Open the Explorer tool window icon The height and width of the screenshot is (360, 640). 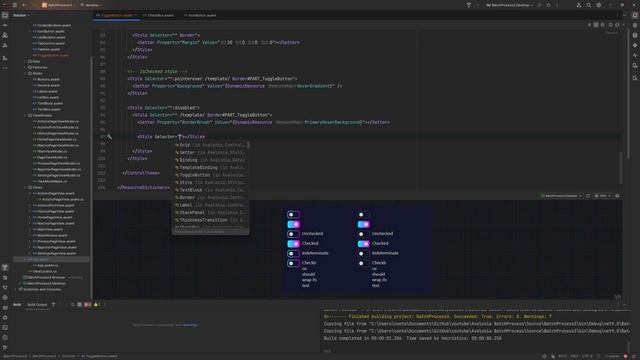tap(5, 15)
